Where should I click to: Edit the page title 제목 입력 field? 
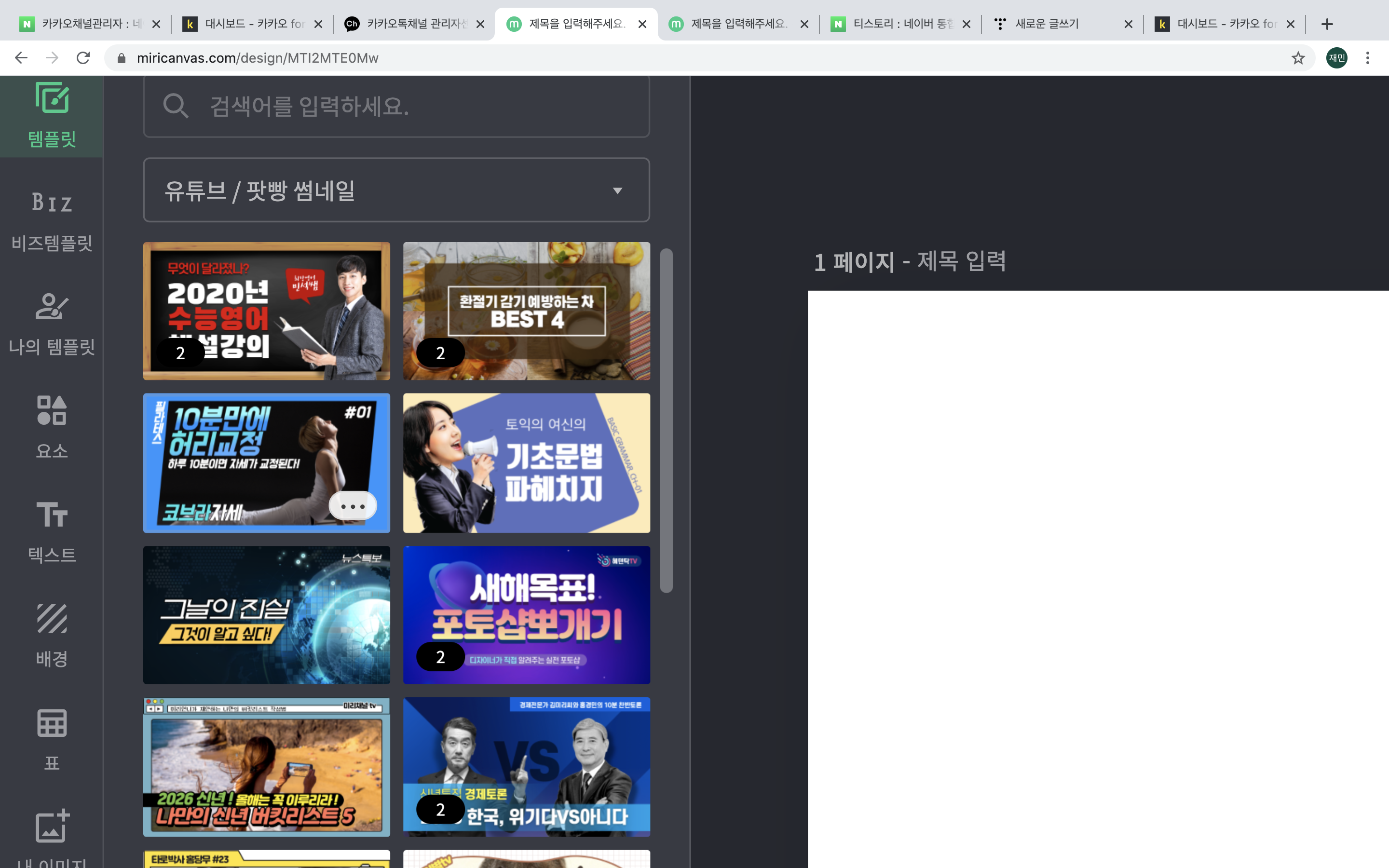point(961,262)
